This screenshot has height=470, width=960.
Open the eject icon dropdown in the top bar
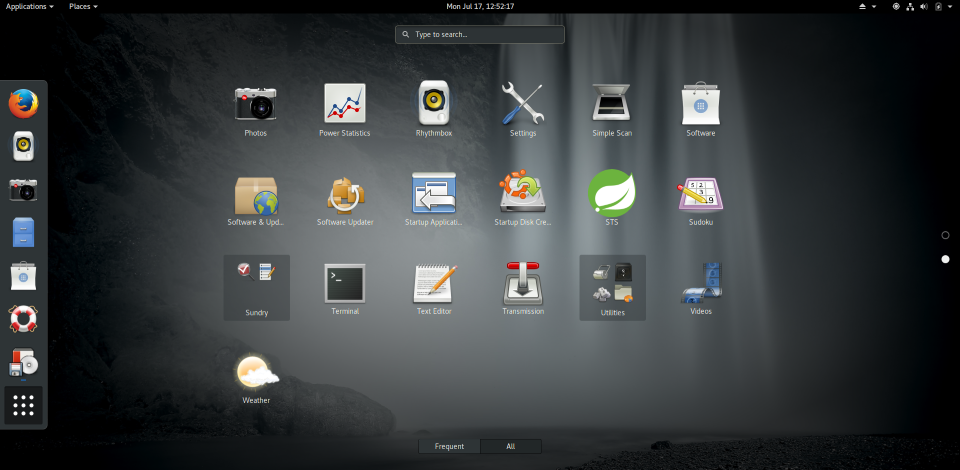pos(868,6)
